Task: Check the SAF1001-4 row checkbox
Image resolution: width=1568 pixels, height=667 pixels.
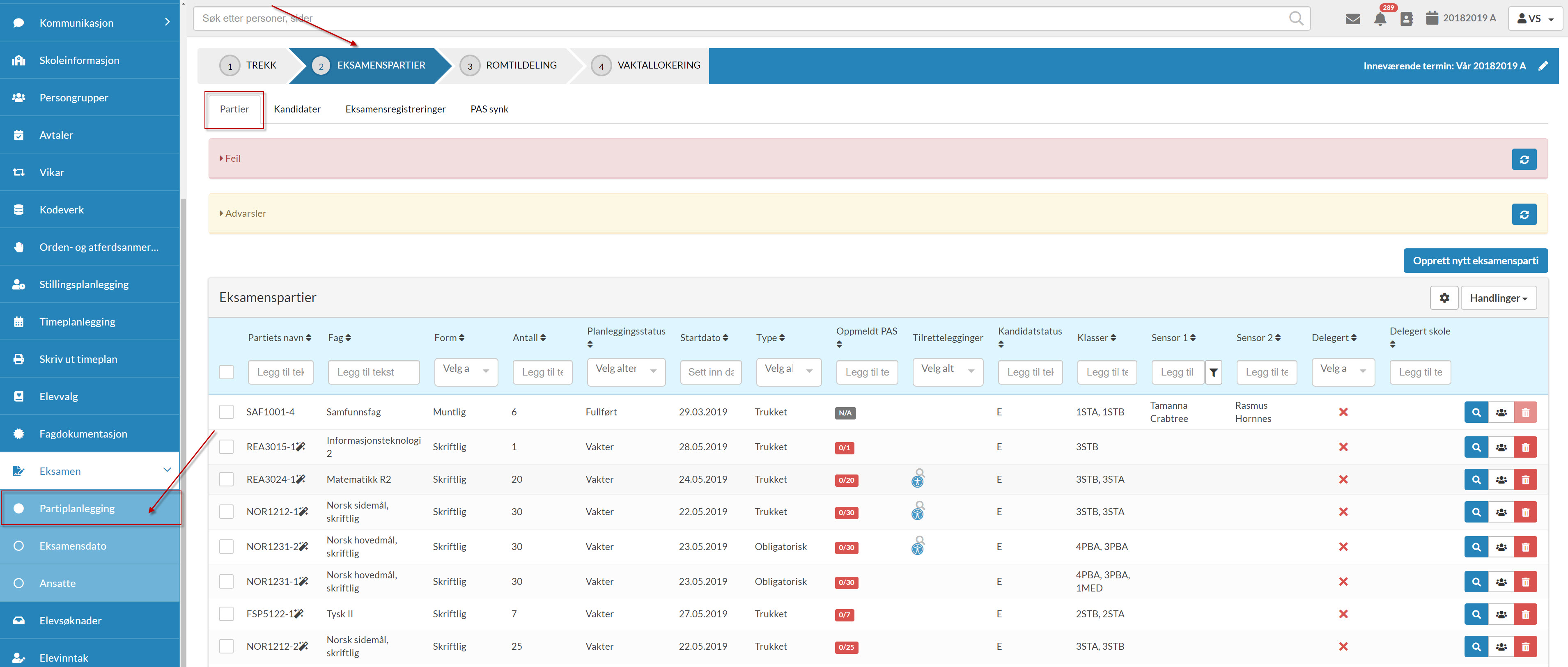Action: tap(227, 413)
